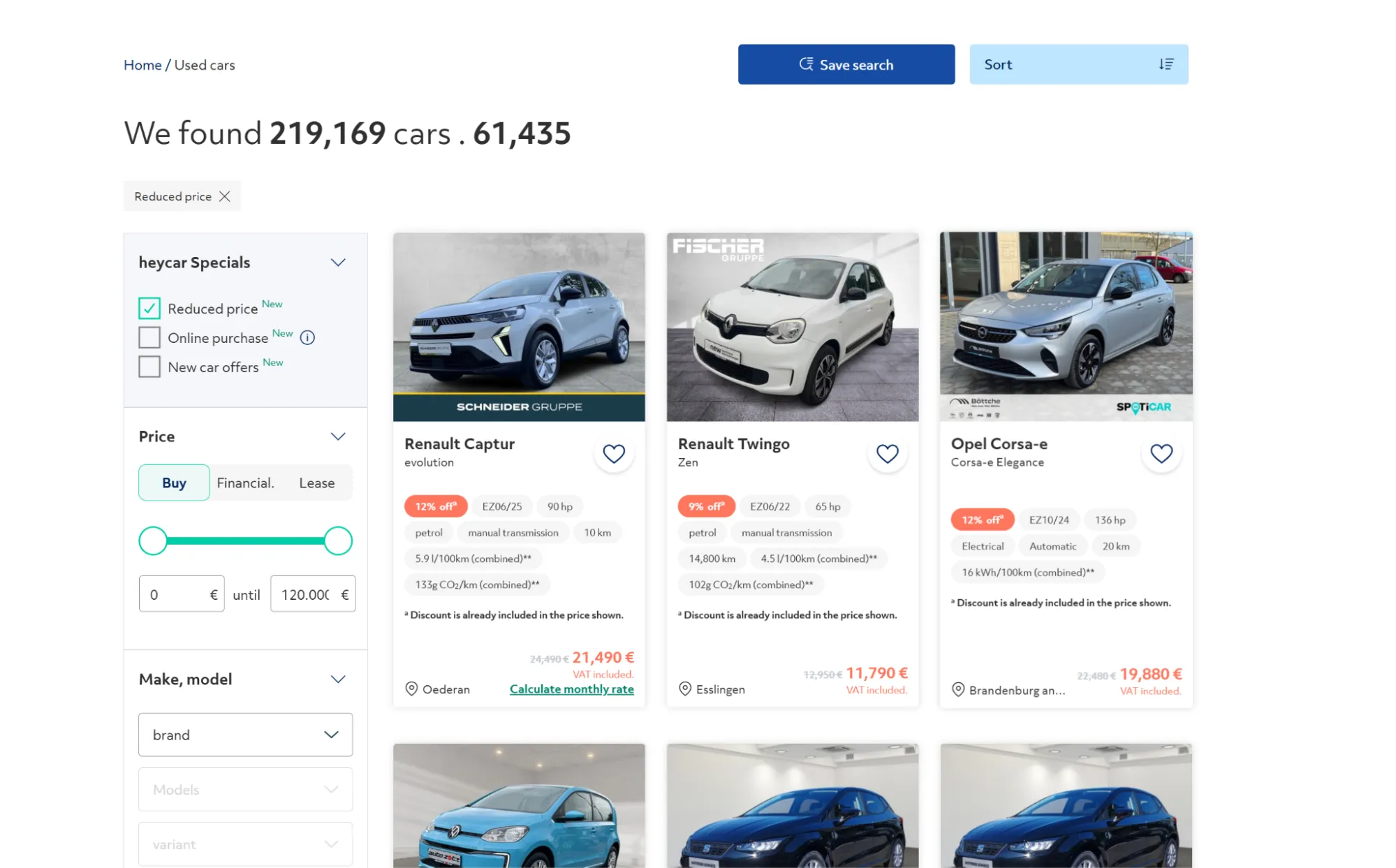The width and height of the screenshot is (1396, 868).
Task: Click the 12% off badge on Renault Captur
Action: 436,506
